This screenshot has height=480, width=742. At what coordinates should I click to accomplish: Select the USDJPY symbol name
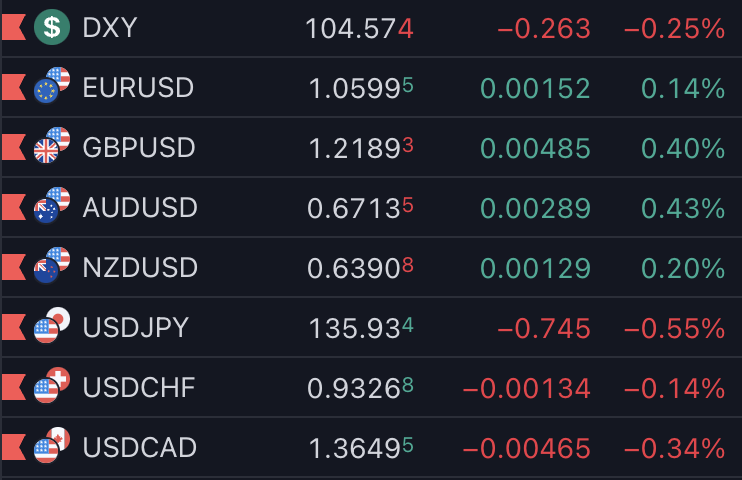click(135, 328)
